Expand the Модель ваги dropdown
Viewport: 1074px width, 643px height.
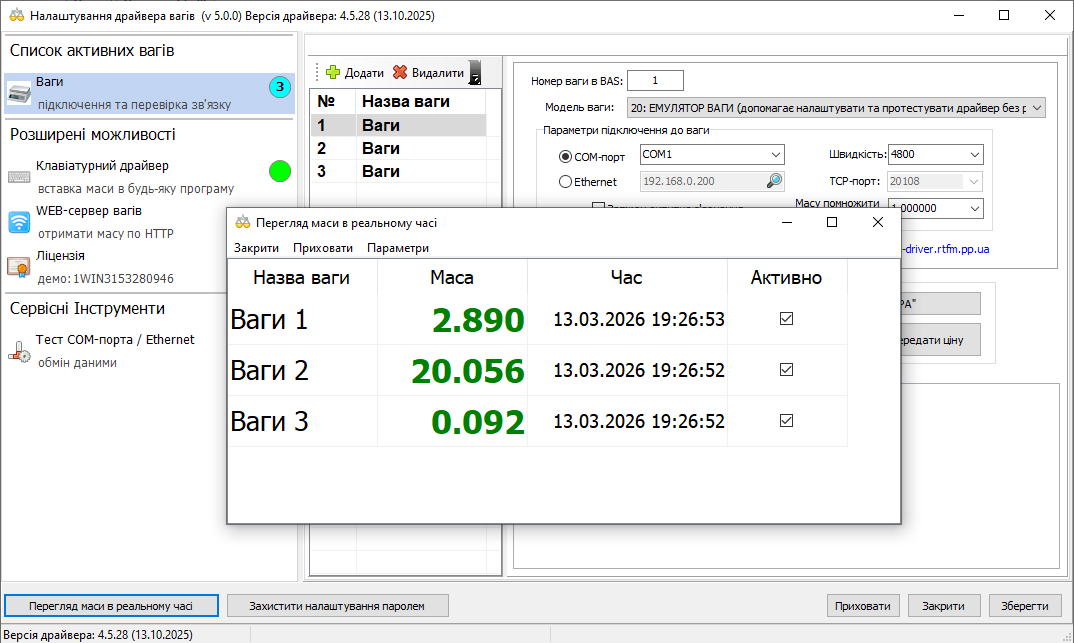[x=1036, y=107]
